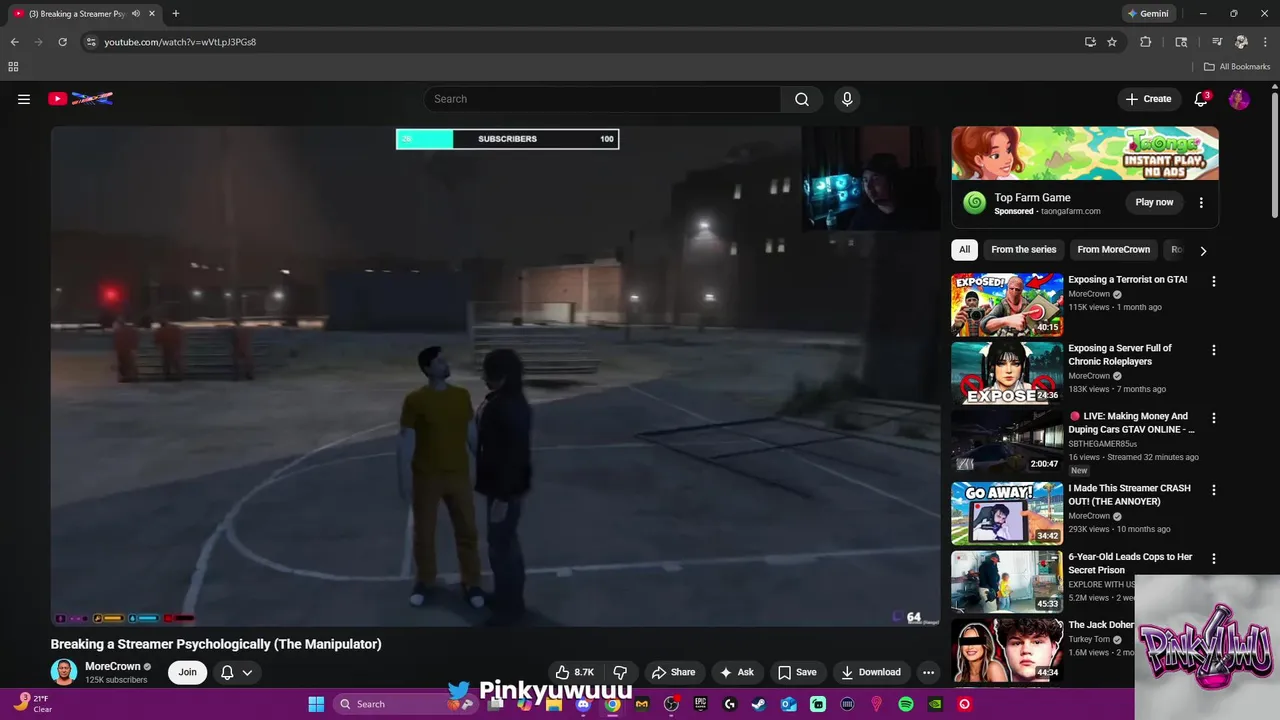The height and width of the screenshot is (720, 1280).
Task: Expand options for the Top Farm Game ad
Action: tap(1201, 202)
